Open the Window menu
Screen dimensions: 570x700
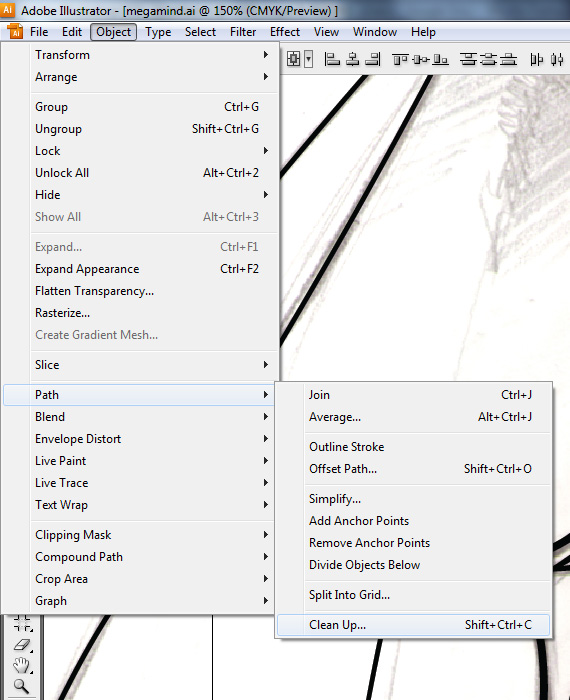click(375, 32)
